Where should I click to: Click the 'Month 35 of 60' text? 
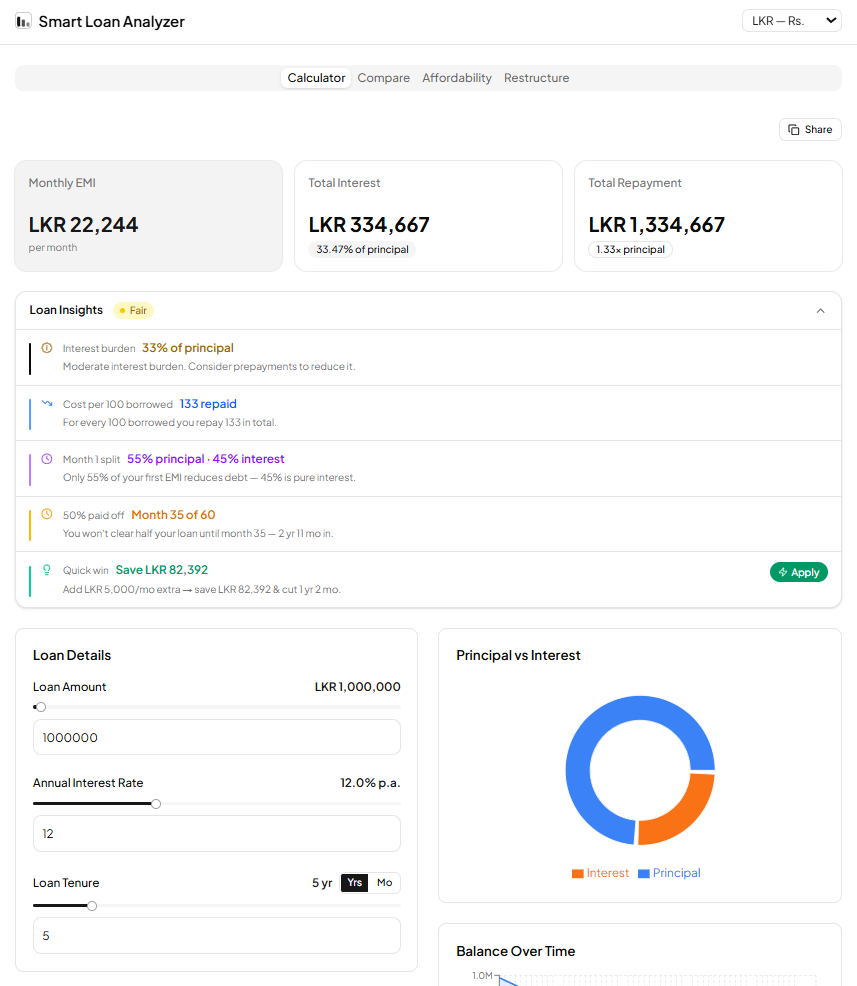[173, 514]
